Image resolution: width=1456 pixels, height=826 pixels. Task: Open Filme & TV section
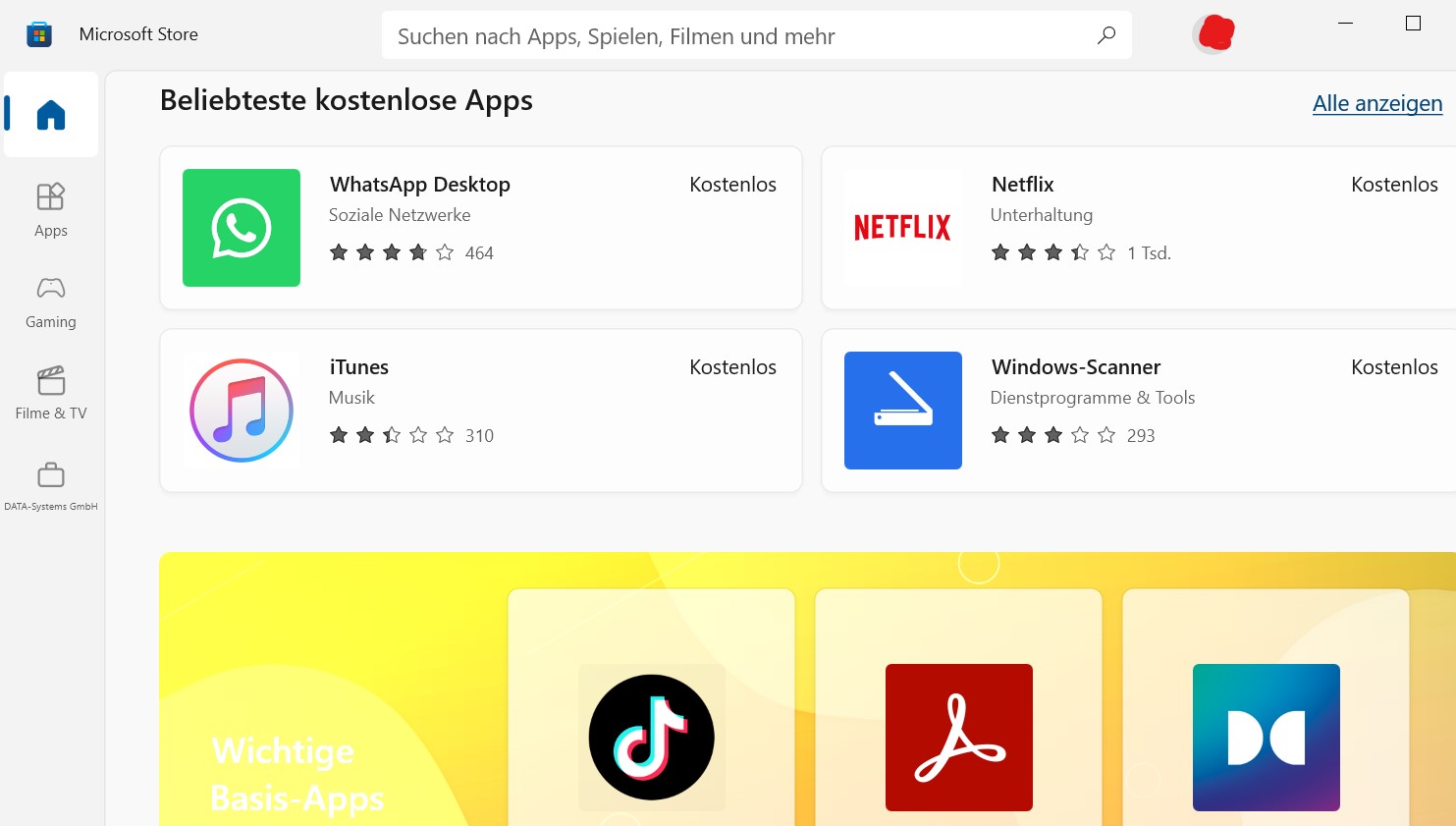pyautogui.click(x=51, y=393)
